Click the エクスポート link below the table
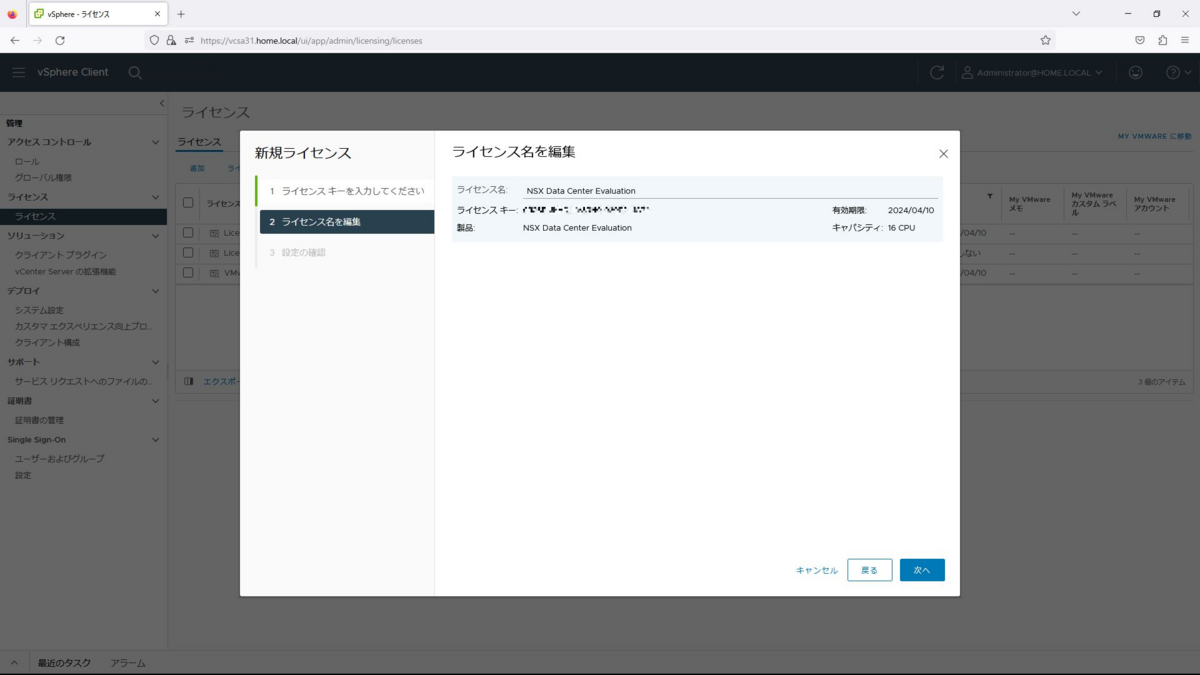This screenshot has height=675, width=1200. [221, 382]
